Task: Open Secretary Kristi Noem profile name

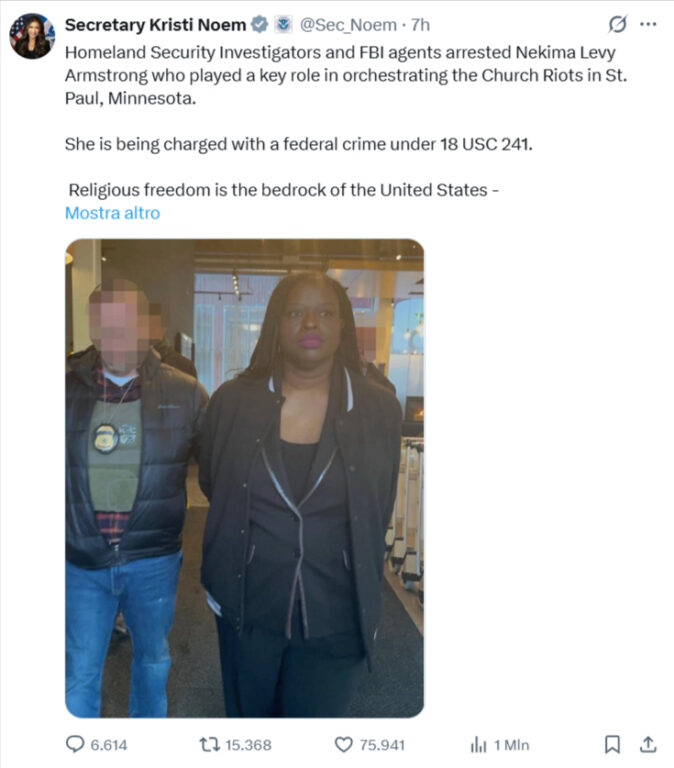Action: pos(155,24)
